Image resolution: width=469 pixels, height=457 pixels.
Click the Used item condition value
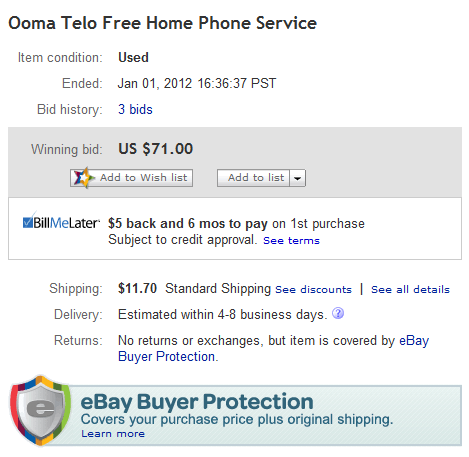coord(133,57)
